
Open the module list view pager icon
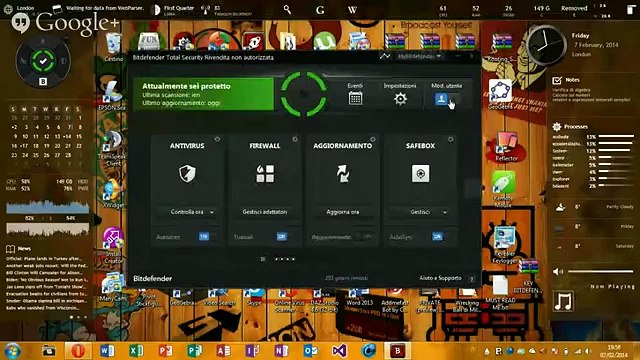tap(263, 259)
